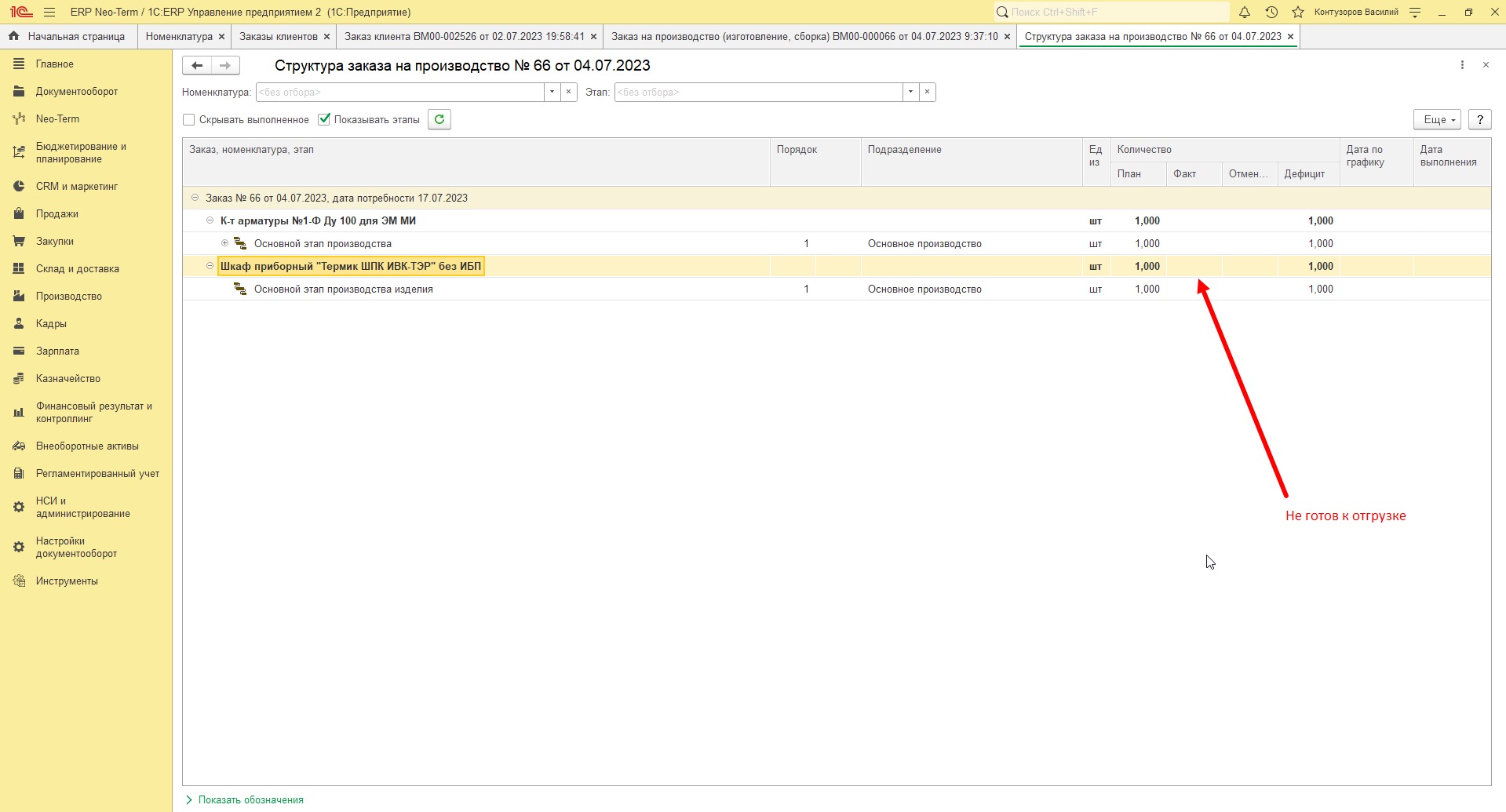Open Закупки sidebar section
Image resolution: width=1506 pixels, height=812 pixels.
(55, 242)
